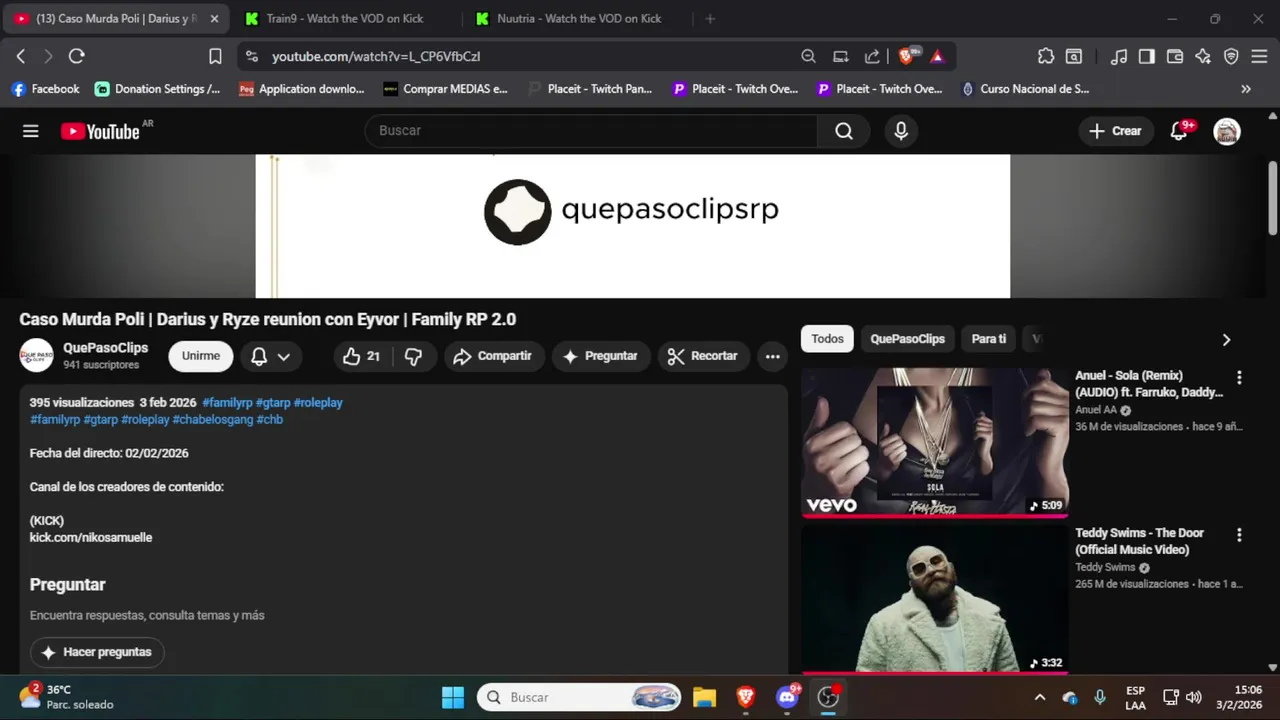Open the Windows Start menu
This screenshot has height=720, width=1280.
(453, 697)
